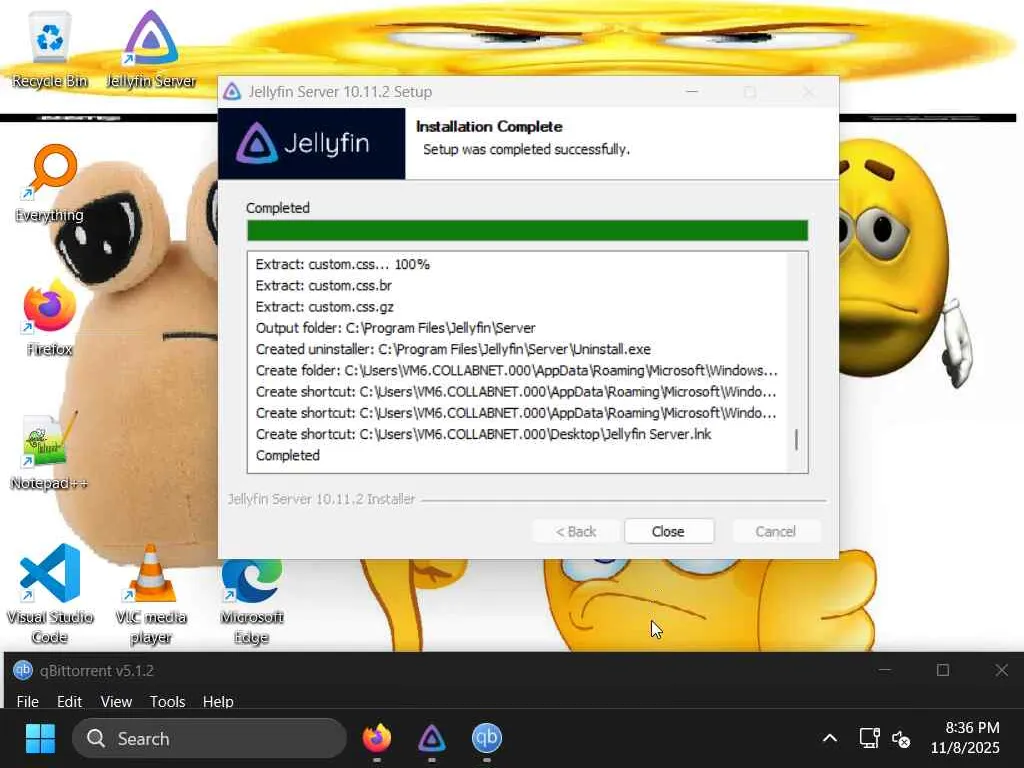Click the install log scrollbar thumb
The height and width of the screenshot is (768, 1024).
click(796, 440)
